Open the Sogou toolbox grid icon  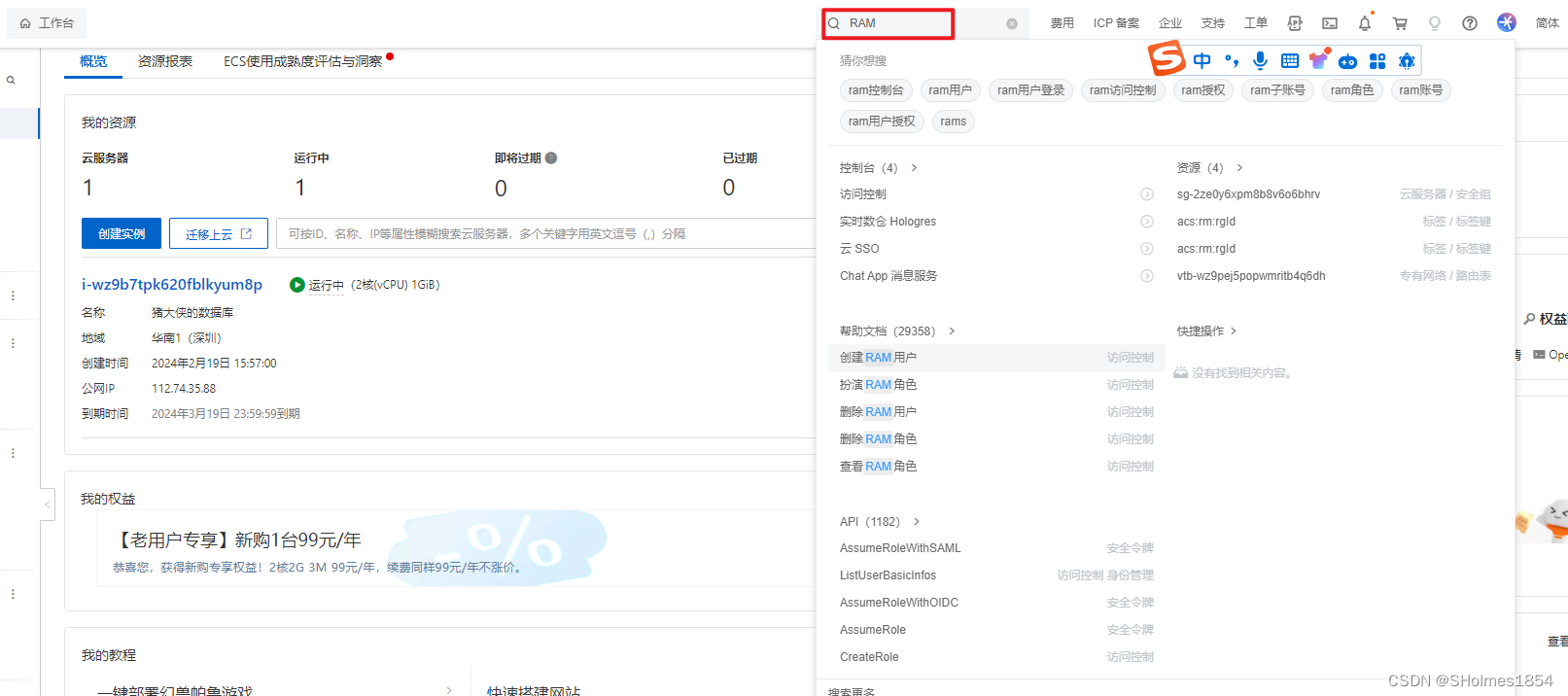(1377, 61)
